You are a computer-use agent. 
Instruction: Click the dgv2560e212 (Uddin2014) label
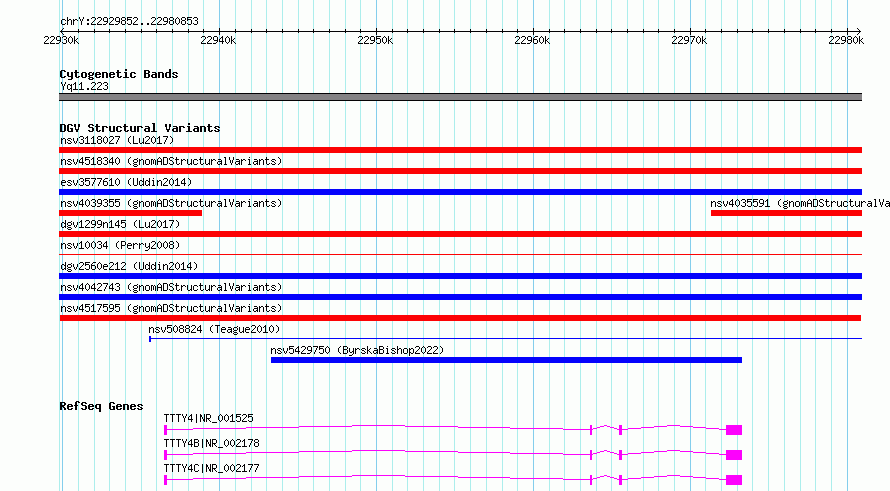[129, 266]
